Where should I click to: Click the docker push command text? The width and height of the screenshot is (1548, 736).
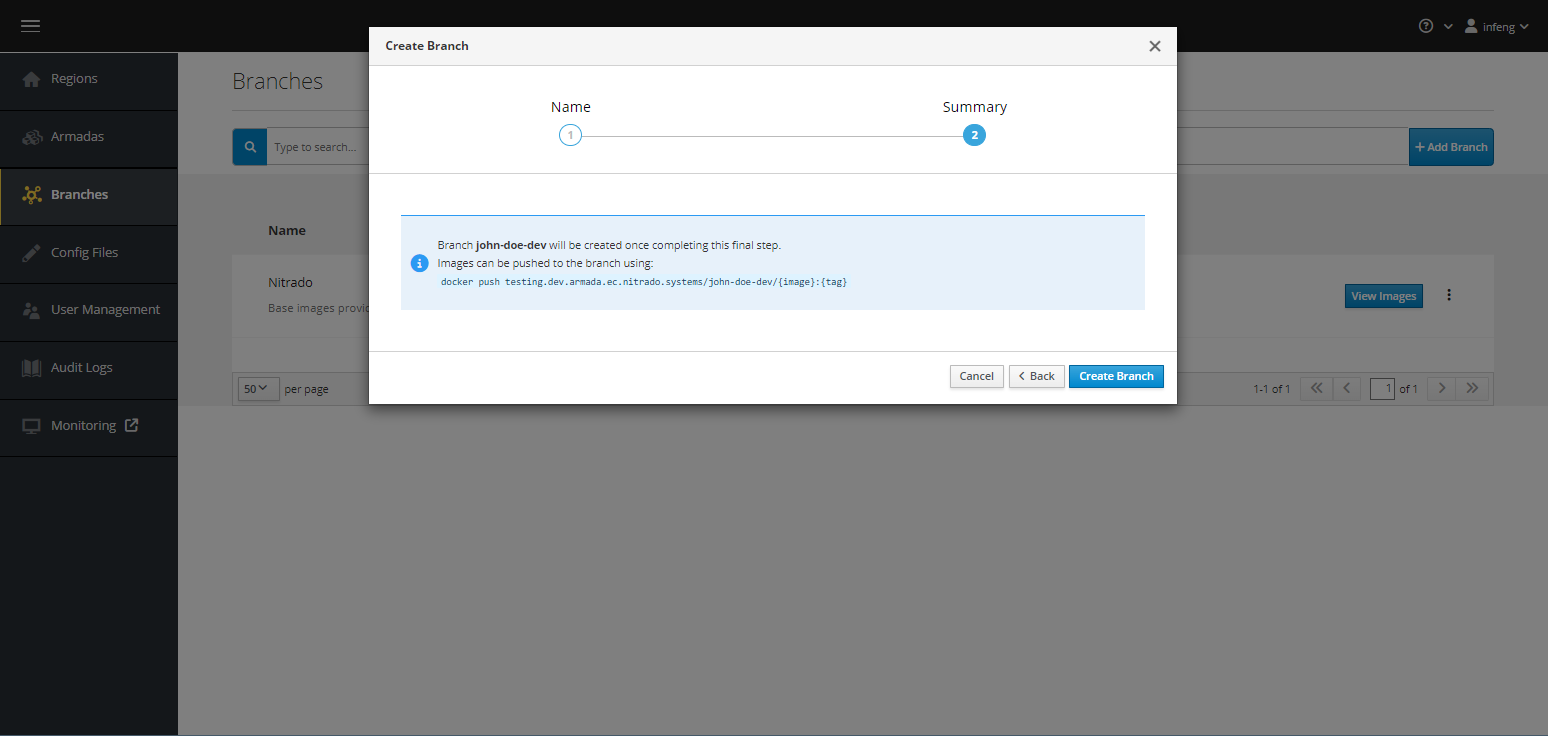coord(644,282)
